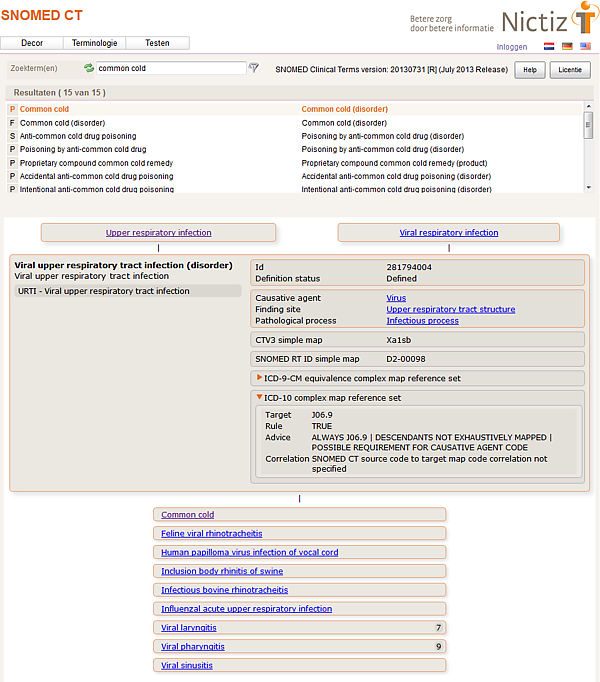Open the Testen menu
The height and width of the screenshot is (682, 600).
pos(157,43)
